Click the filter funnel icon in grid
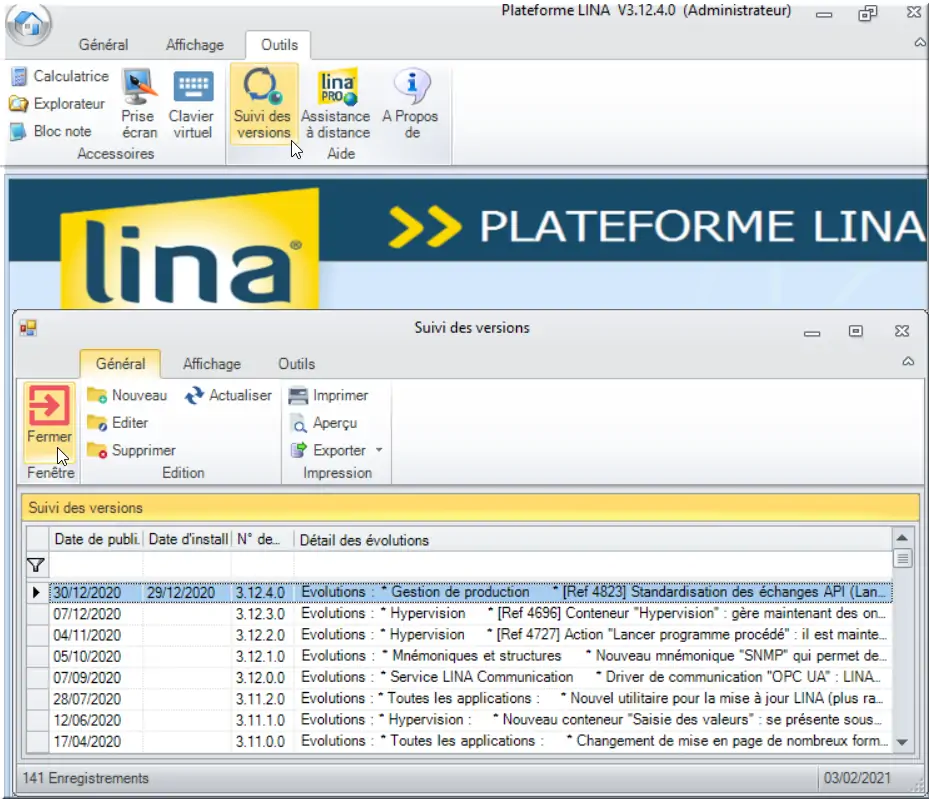The width and height of the screenshot is (929, 799). [x=36, y=565]
